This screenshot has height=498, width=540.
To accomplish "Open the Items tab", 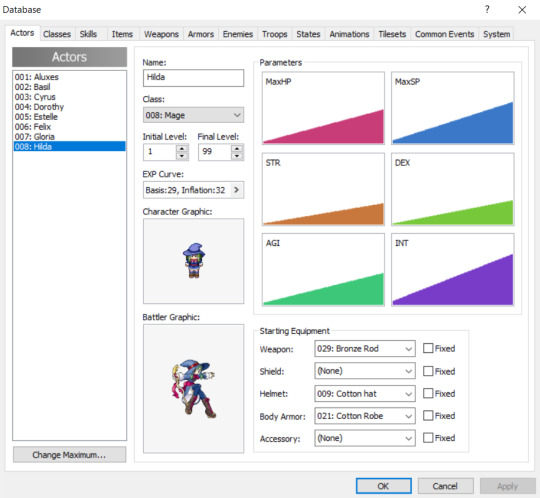I will (122, 34).
